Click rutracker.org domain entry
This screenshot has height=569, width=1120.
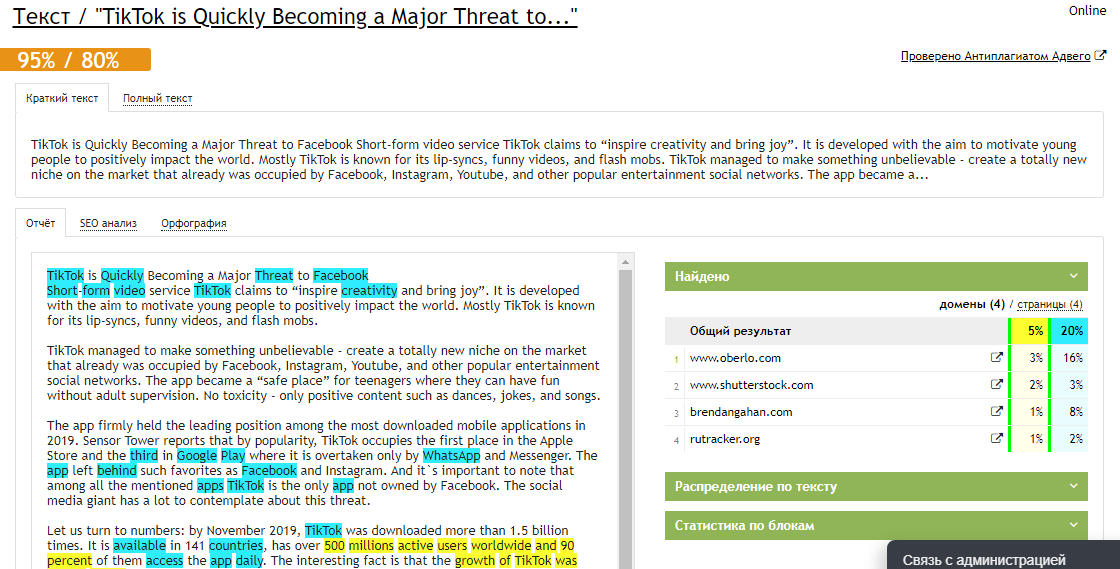click(x=725, y=439)
